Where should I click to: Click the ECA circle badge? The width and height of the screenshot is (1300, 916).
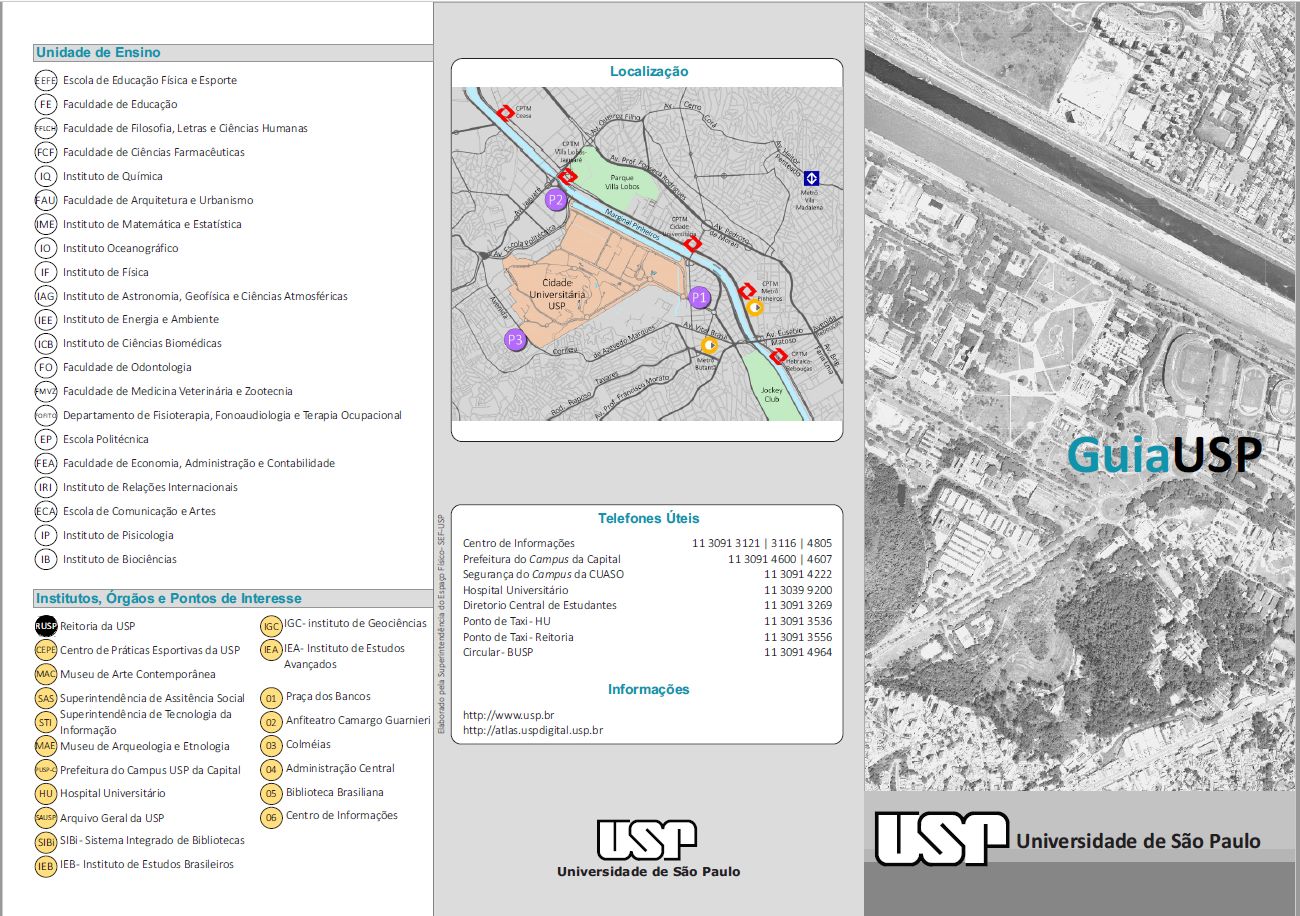(x=45, y=511)
